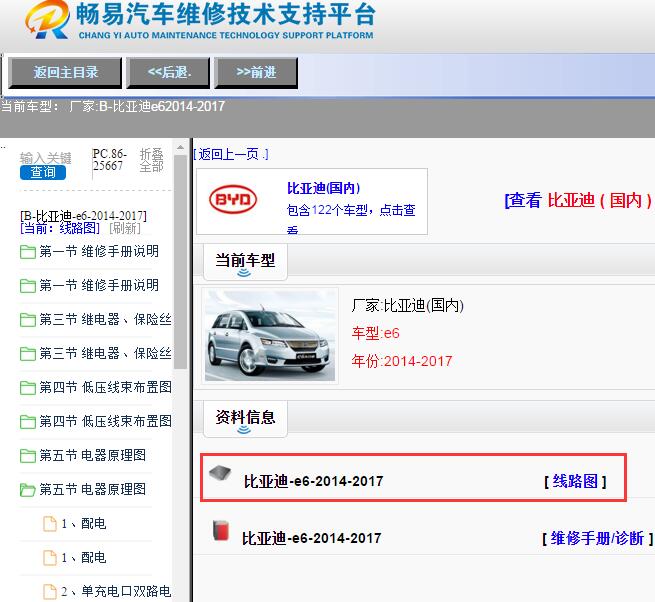The width and height of the screenshot is (655, 602).
Task: Go forward using the >>前进 button
Action: coord(256,73)
